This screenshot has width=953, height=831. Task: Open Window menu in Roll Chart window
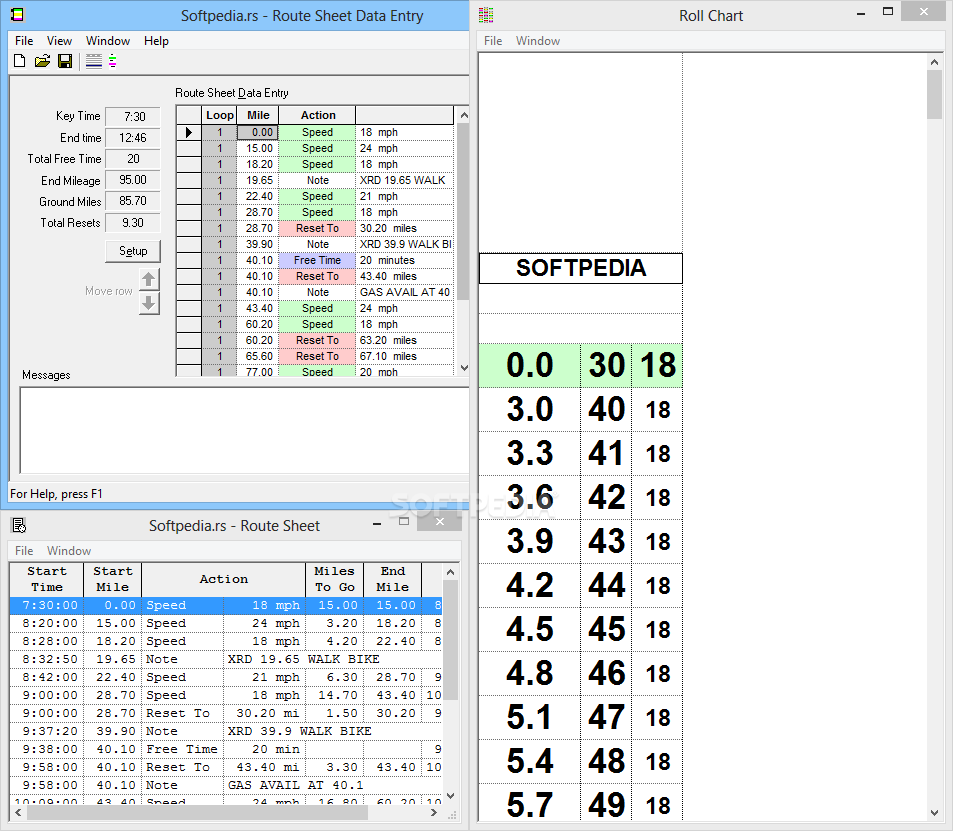pos(538,41)
